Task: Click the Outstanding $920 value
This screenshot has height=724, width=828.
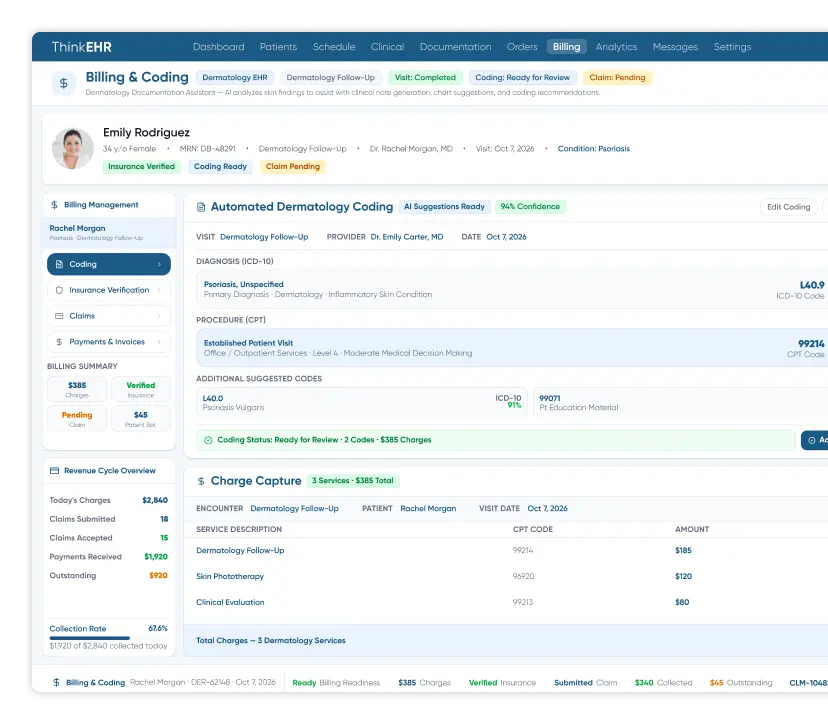Action: coord(158,576)
